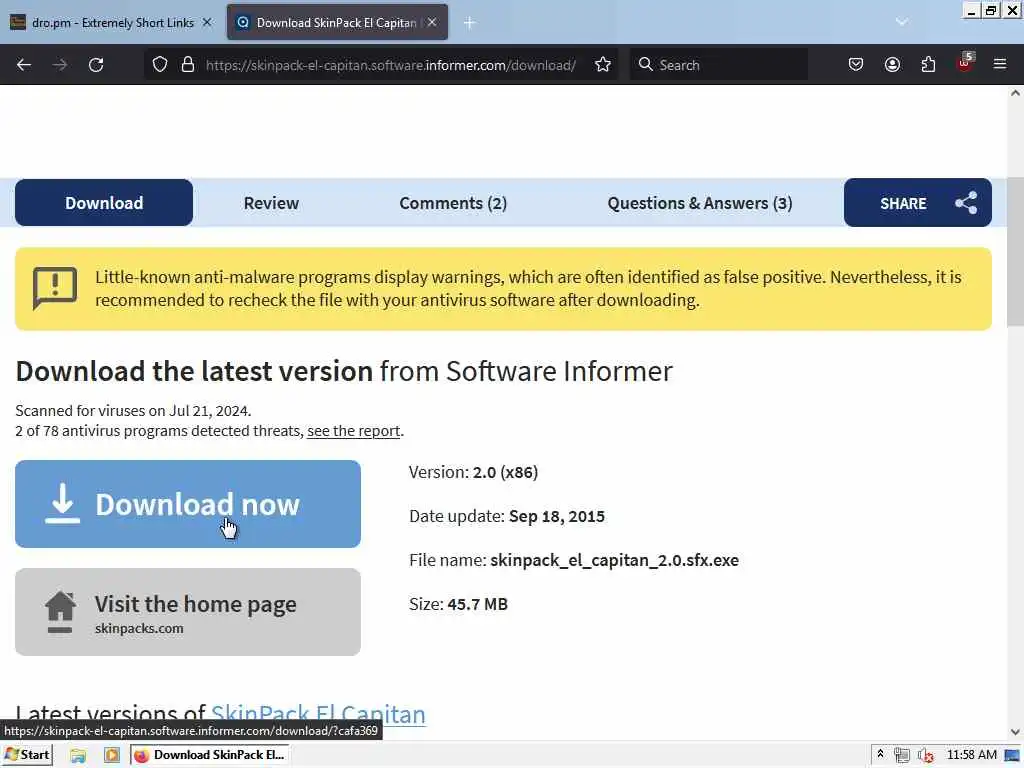Click the search magnifier icon

(645, 64)
